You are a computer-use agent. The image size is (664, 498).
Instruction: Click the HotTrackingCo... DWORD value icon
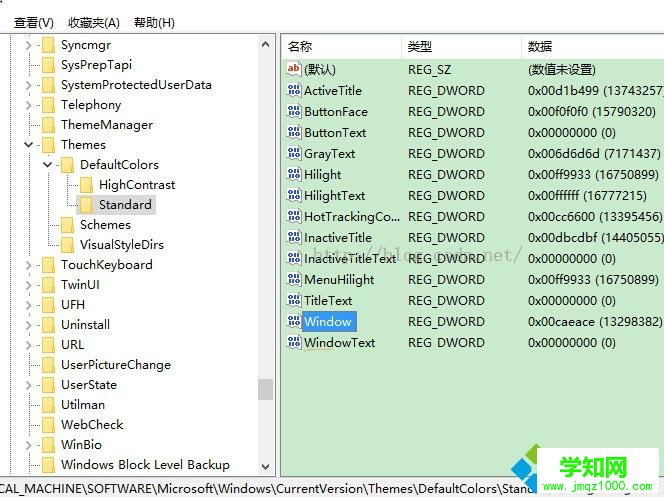coord(294,216)
